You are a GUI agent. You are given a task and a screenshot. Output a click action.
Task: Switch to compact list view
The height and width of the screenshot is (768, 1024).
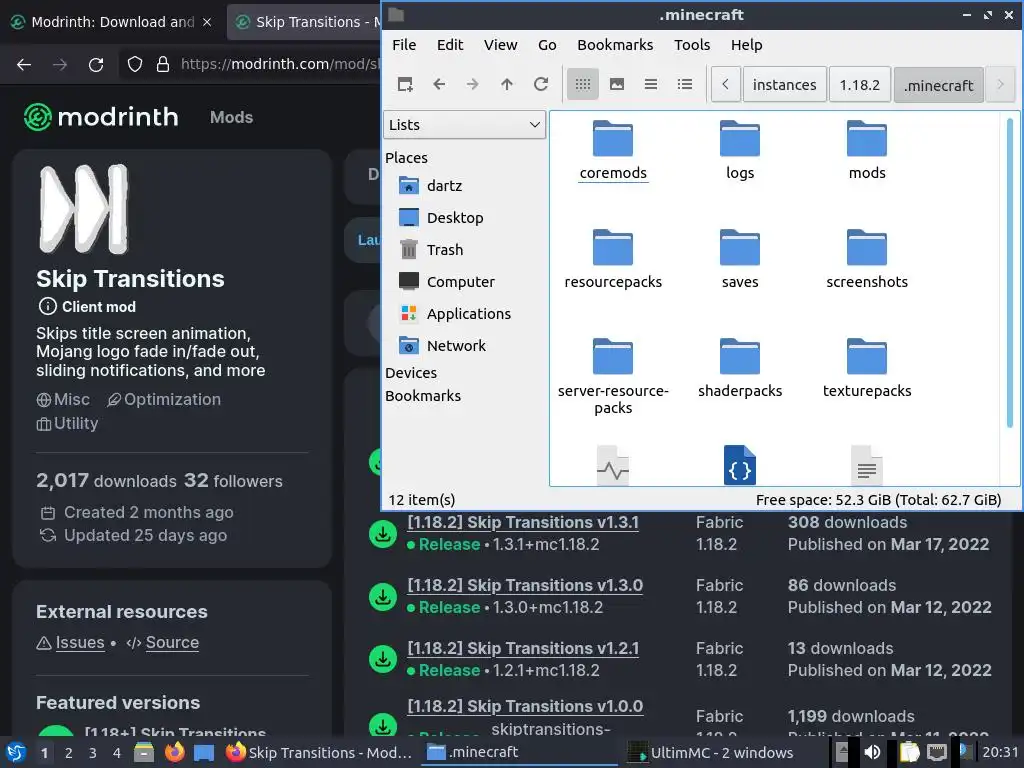pos(650,84)
